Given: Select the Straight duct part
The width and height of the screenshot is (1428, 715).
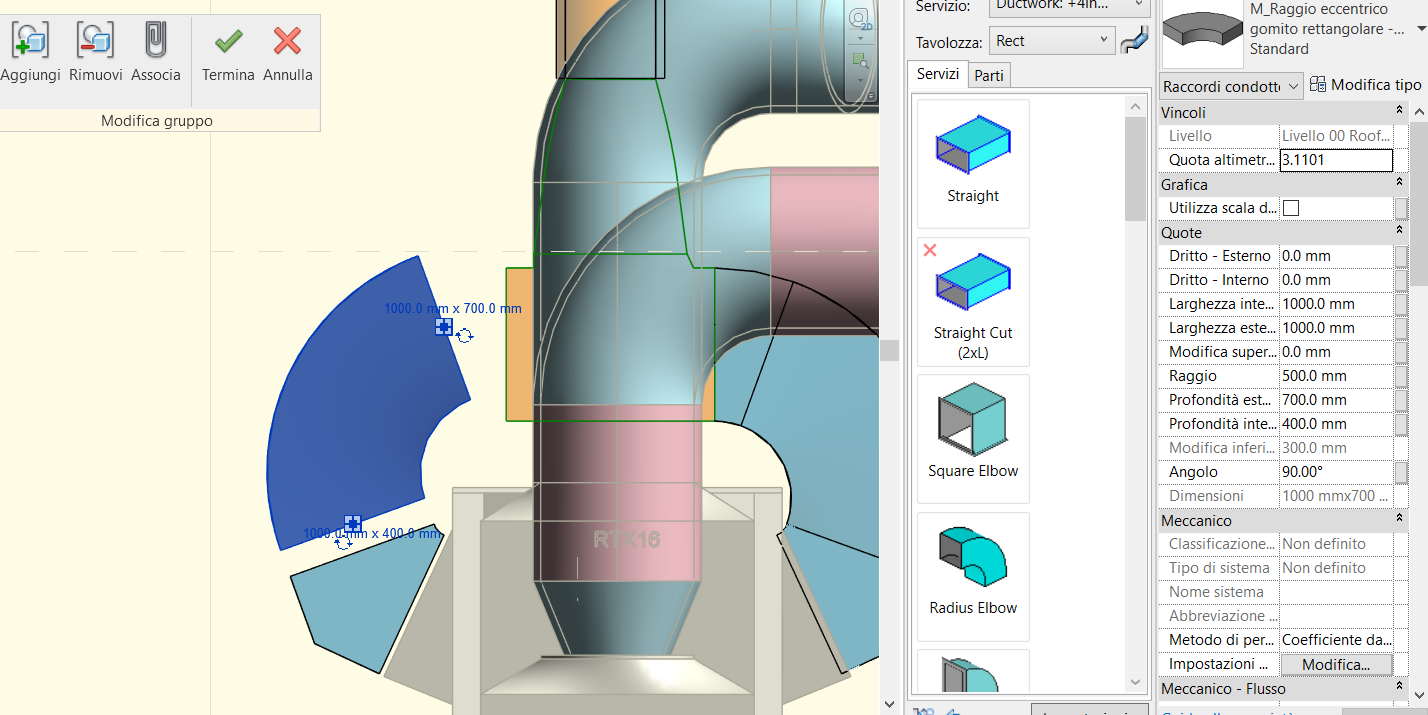Looking at the screenshot, I should (971, 160).
